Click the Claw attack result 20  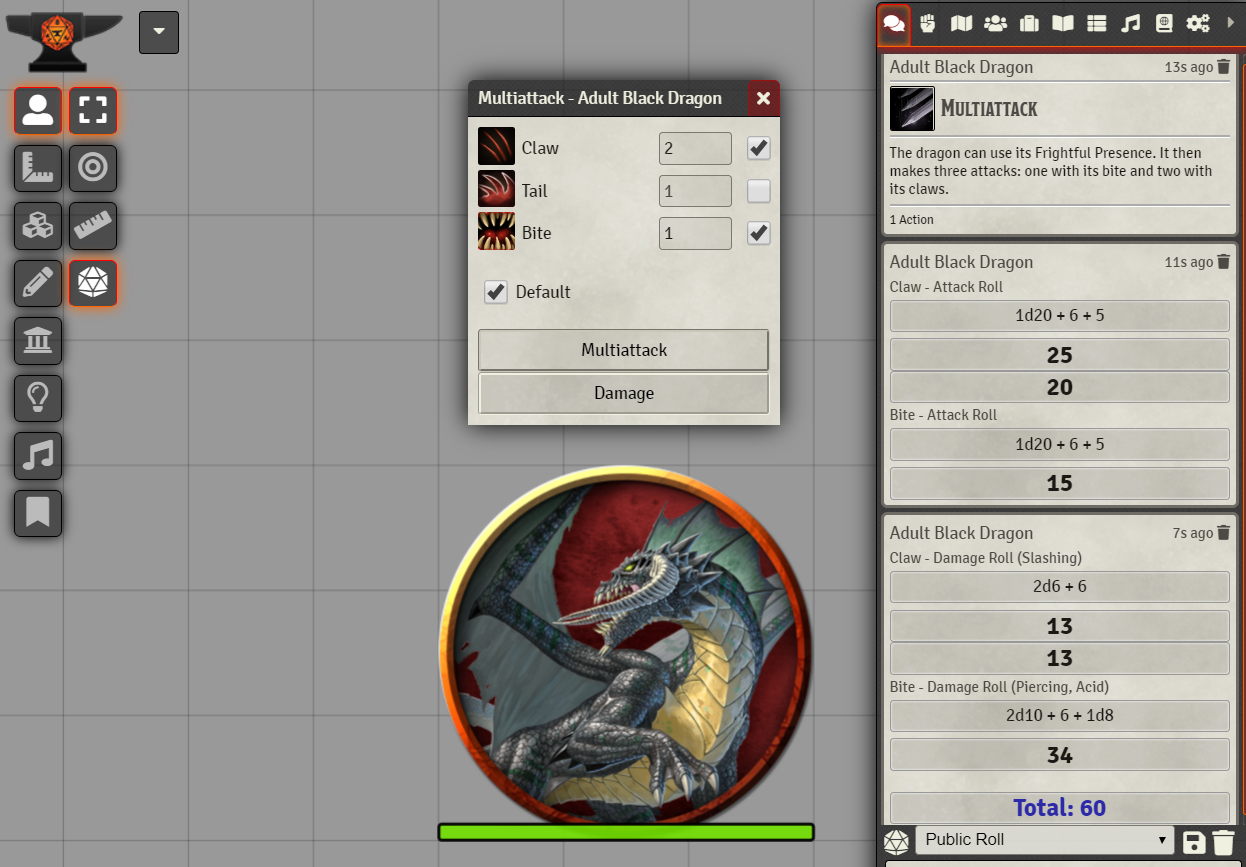click(x=1059, y=387)
